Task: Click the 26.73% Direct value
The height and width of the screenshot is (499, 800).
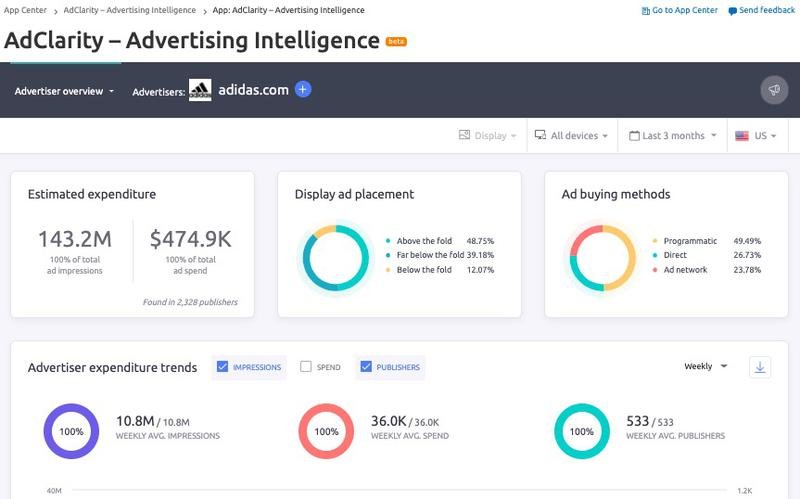Action: pos(747,255)
